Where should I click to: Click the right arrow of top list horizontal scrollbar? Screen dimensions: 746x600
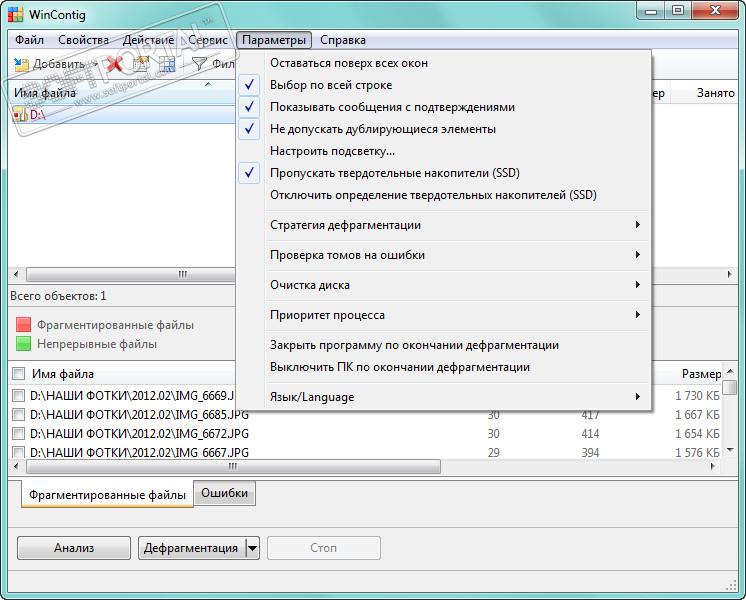729,274
